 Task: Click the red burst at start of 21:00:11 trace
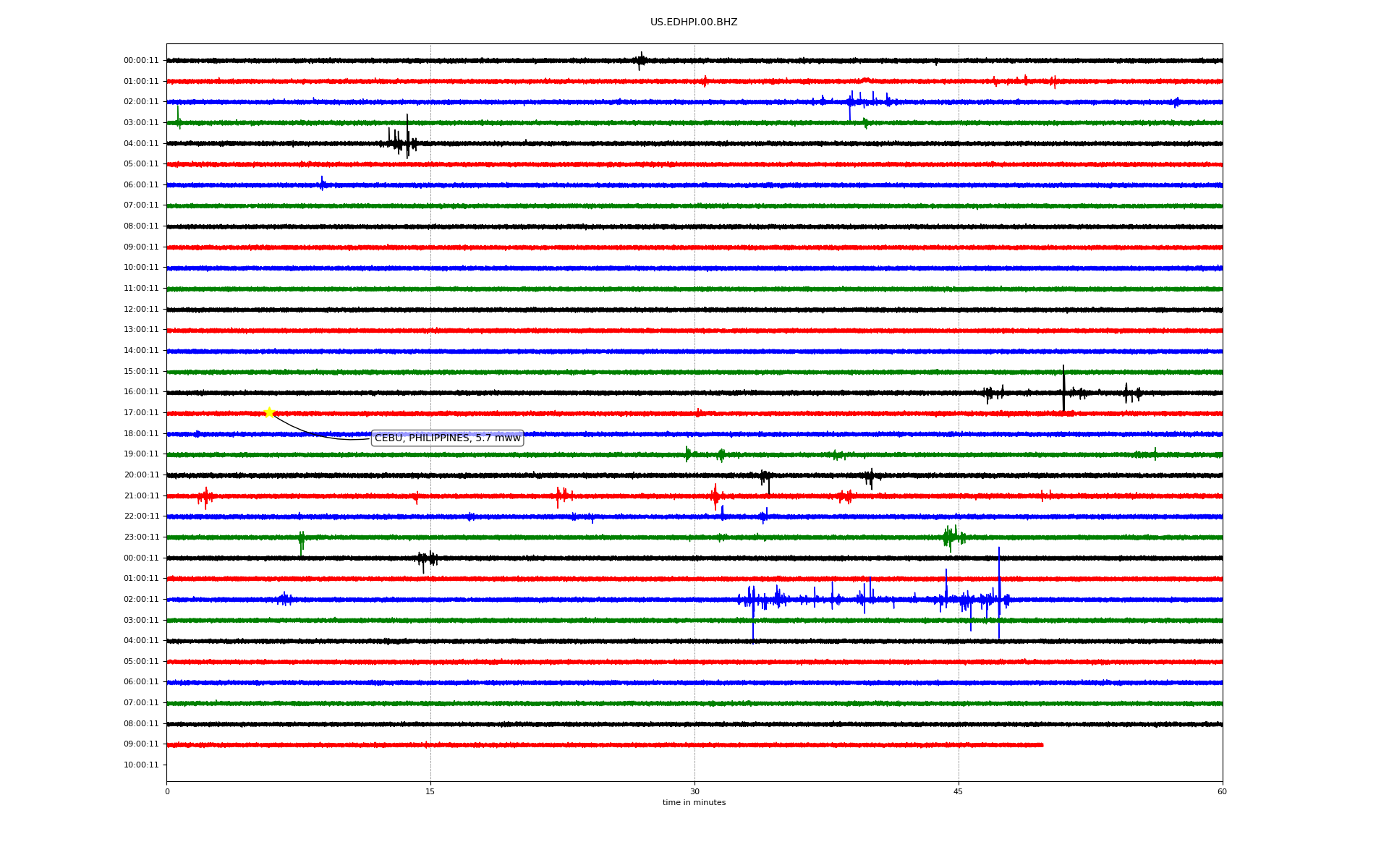205,496
